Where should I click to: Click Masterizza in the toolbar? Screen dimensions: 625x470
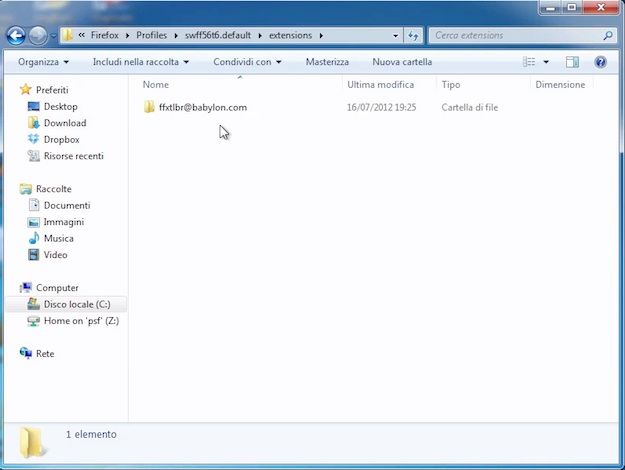[327, 62]
